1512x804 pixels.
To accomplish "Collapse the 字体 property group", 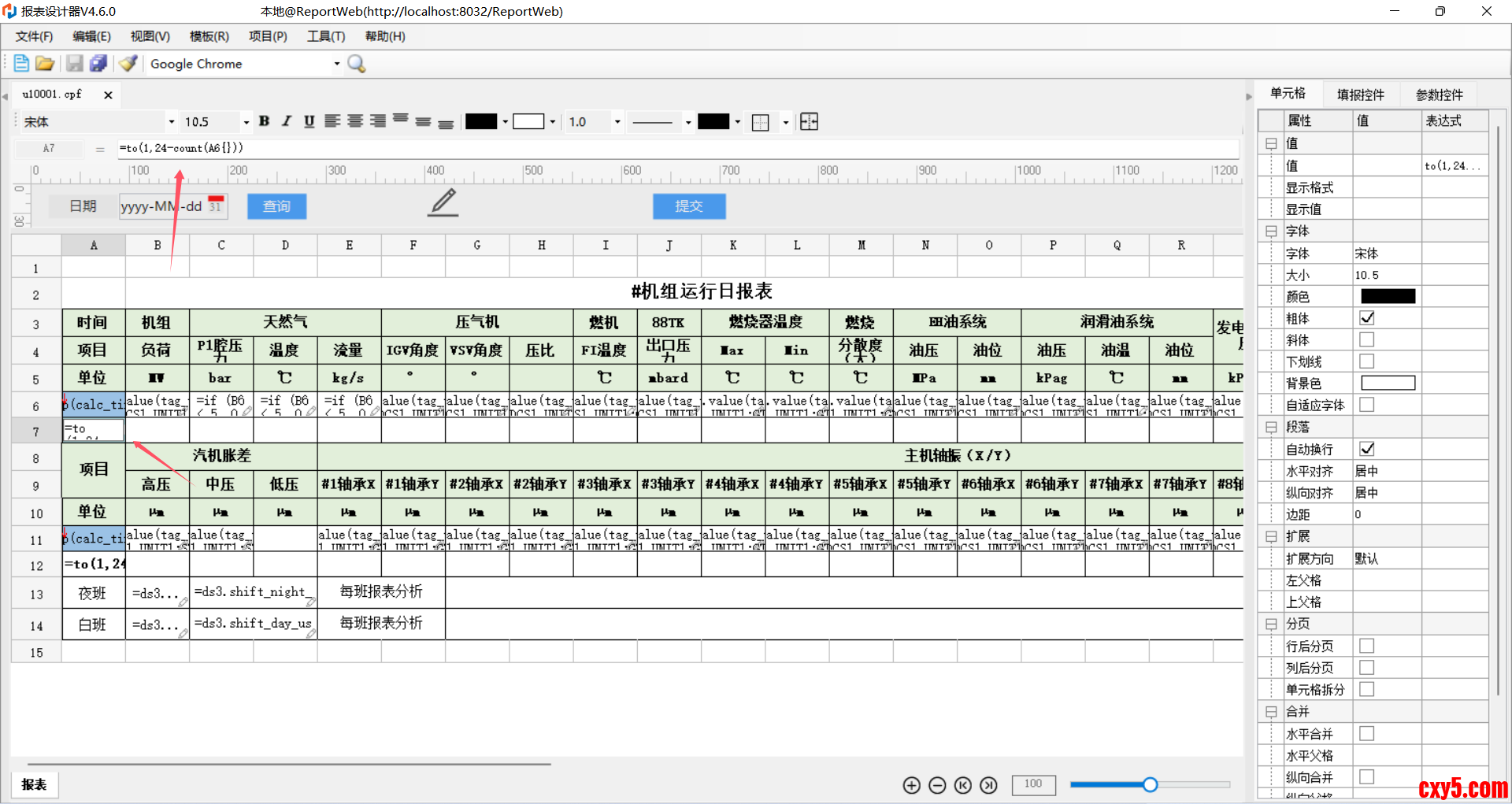I will 1270,232.
